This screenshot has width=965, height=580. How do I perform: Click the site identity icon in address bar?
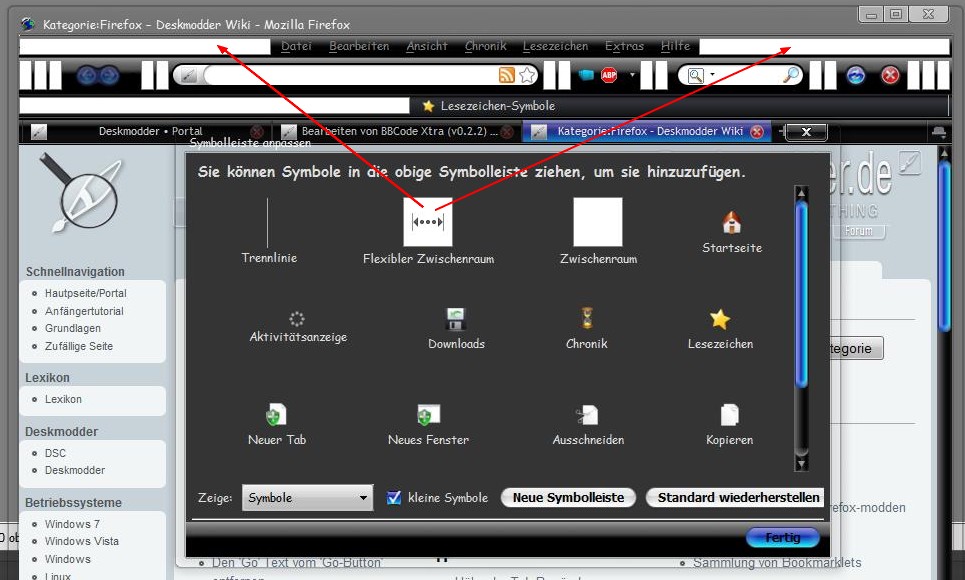click(188, 76)
